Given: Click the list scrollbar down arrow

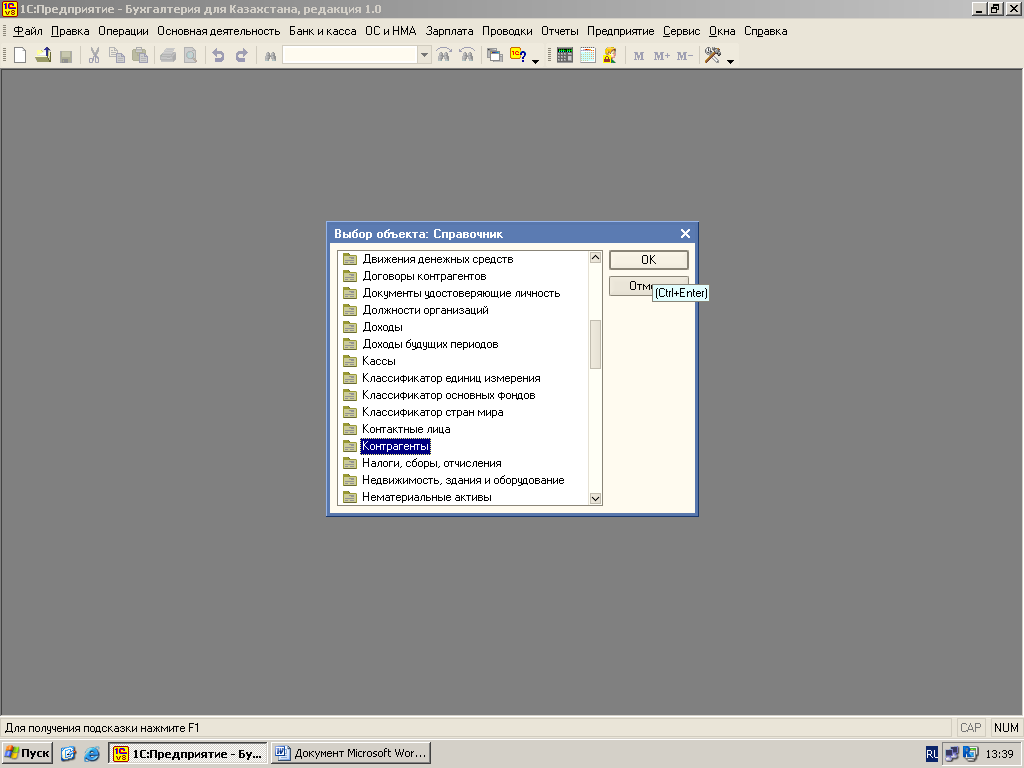Looking at the screenshot, I should tap(595, 498).
